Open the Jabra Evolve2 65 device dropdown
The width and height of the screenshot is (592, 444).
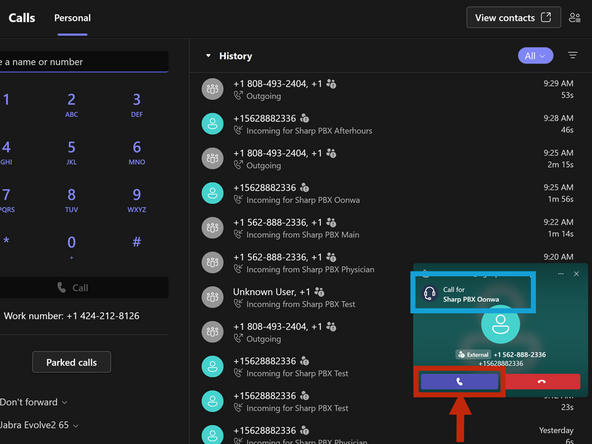coord(39,425)
